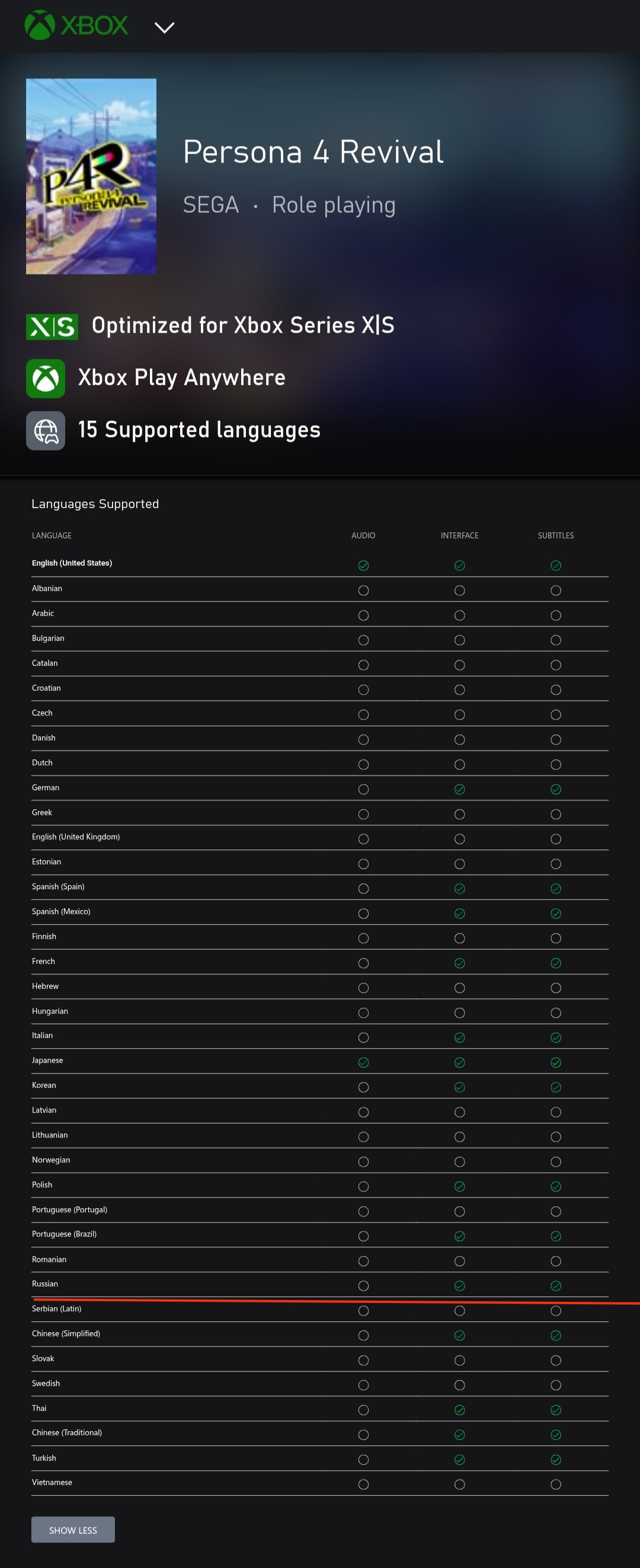Screen dimensions: 640x1568
Task: Click Thai subtitles checkmark
Action: click(555, 1410)
